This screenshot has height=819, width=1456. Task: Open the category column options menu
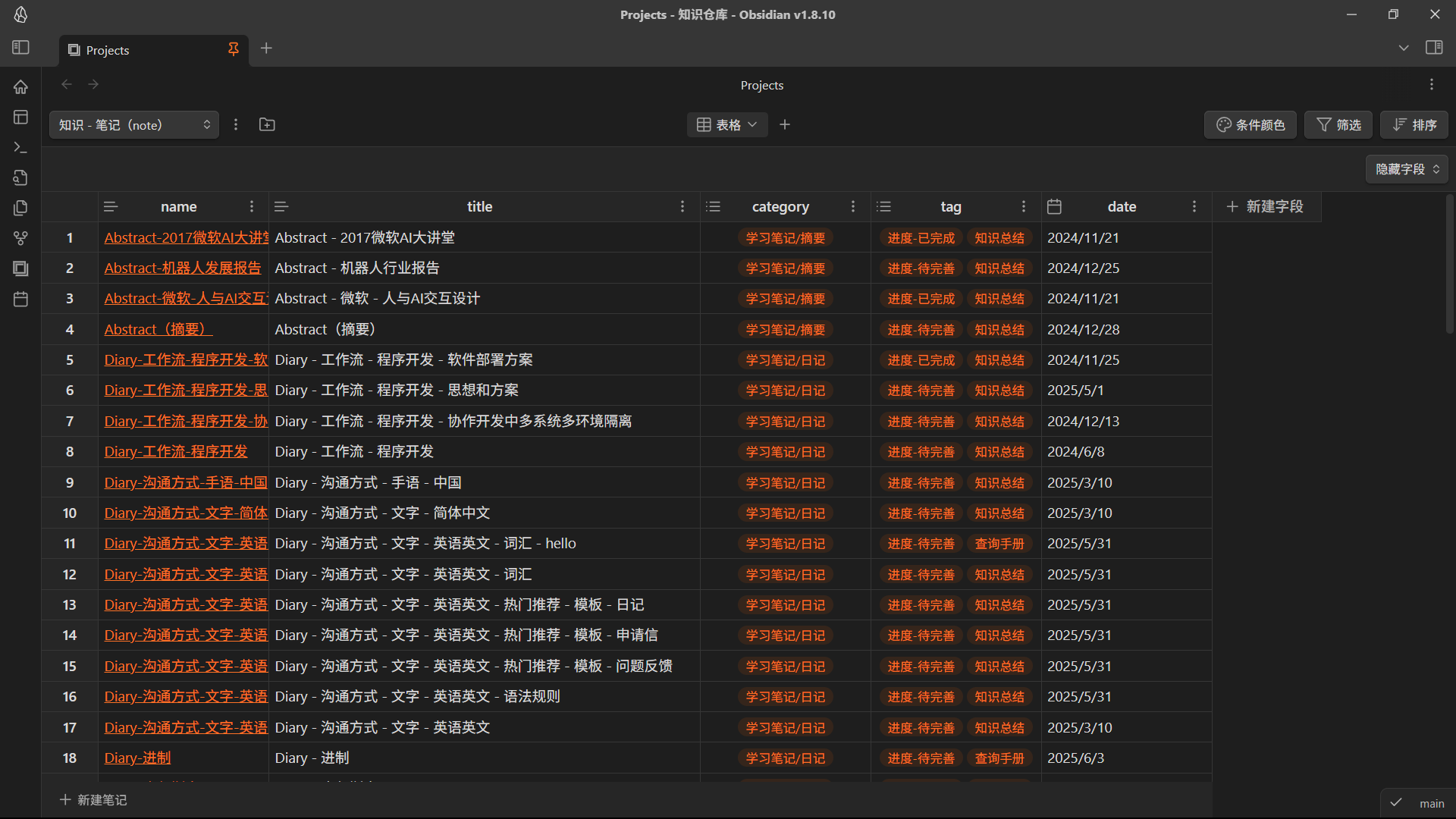pos(853,206)
